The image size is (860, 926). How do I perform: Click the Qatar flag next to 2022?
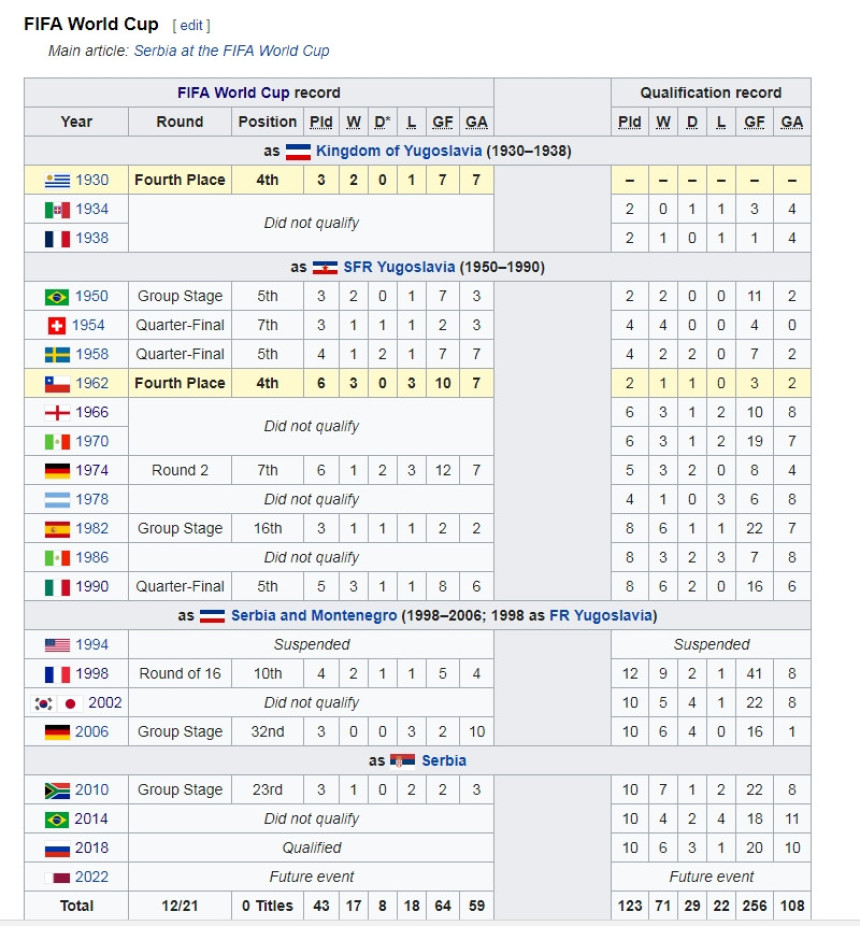click(57, 877)
